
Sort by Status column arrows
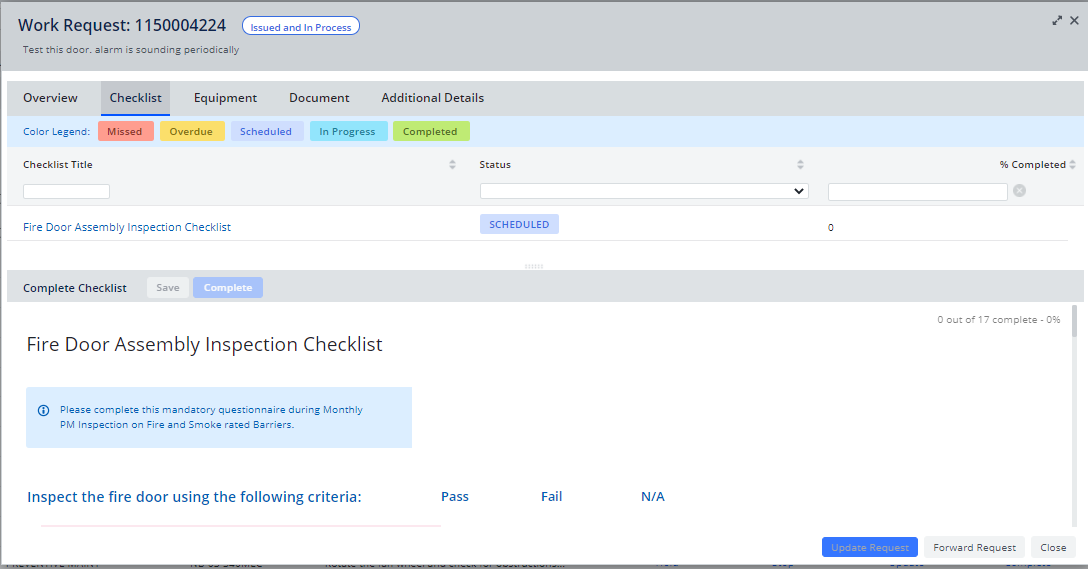tap(800, 165)
